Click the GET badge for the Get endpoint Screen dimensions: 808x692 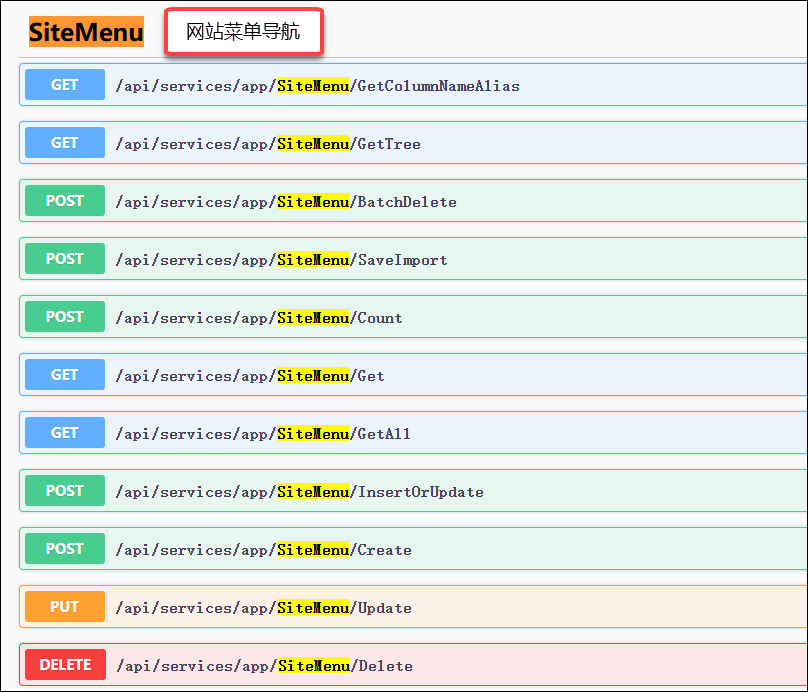tap(65, 375)
